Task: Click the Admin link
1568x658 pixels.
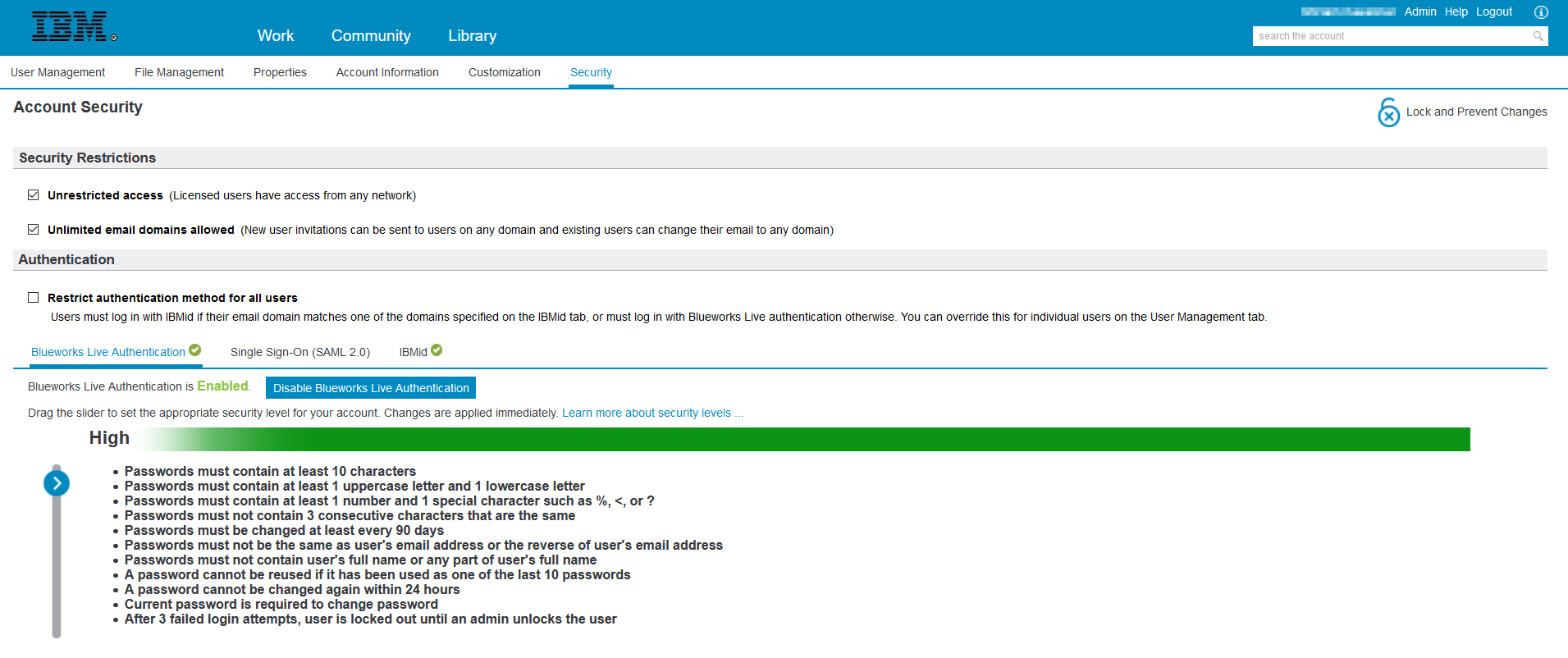Action: pos(1420,11)
